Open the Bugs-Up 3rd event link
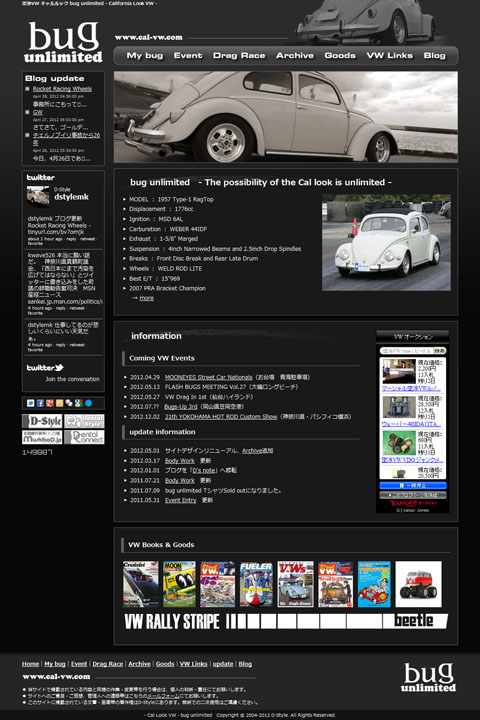480x720 pixels. pos(181,407)
